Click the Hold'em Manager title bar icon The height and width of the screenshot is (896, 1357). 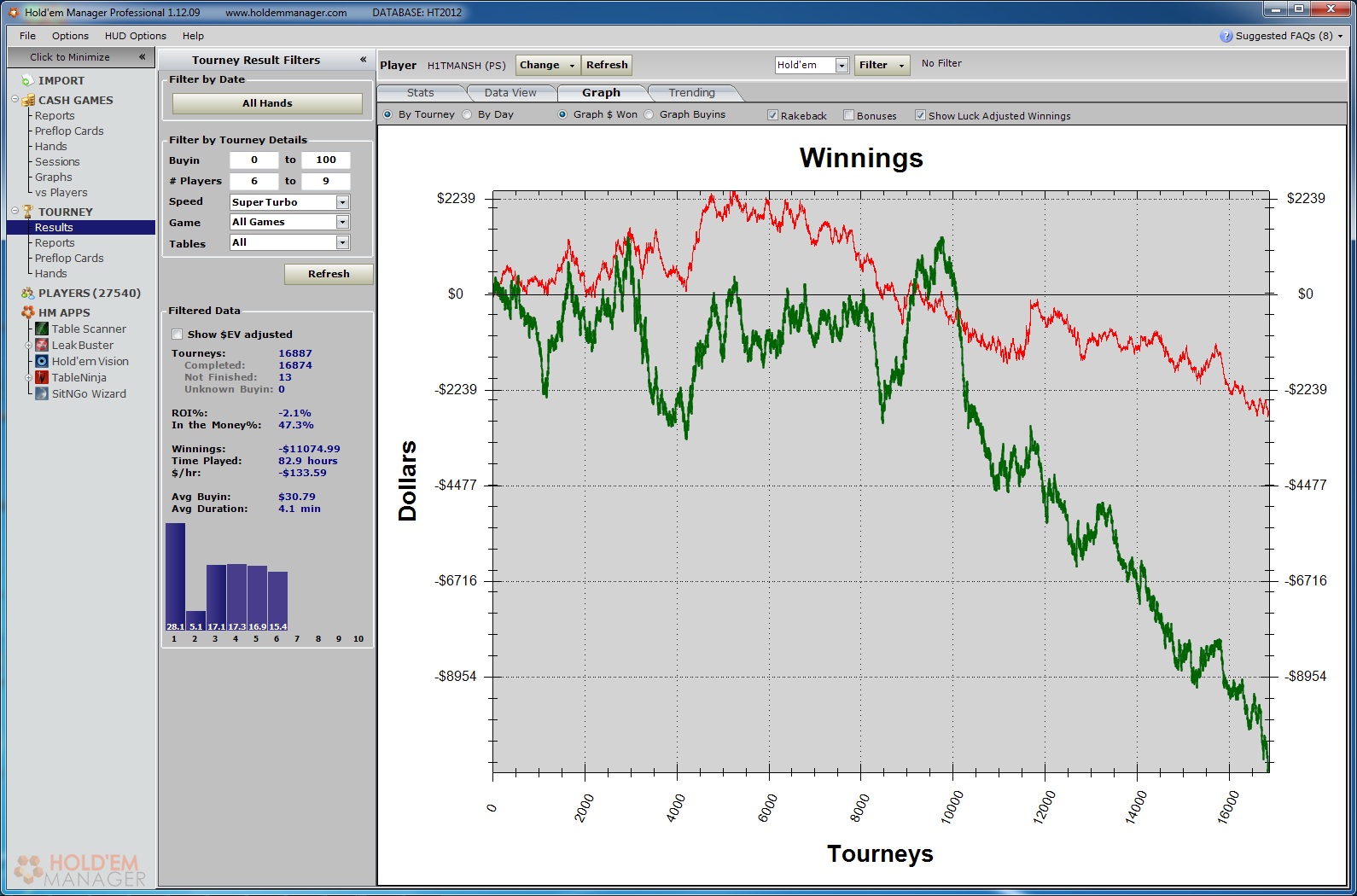[14, 12]
